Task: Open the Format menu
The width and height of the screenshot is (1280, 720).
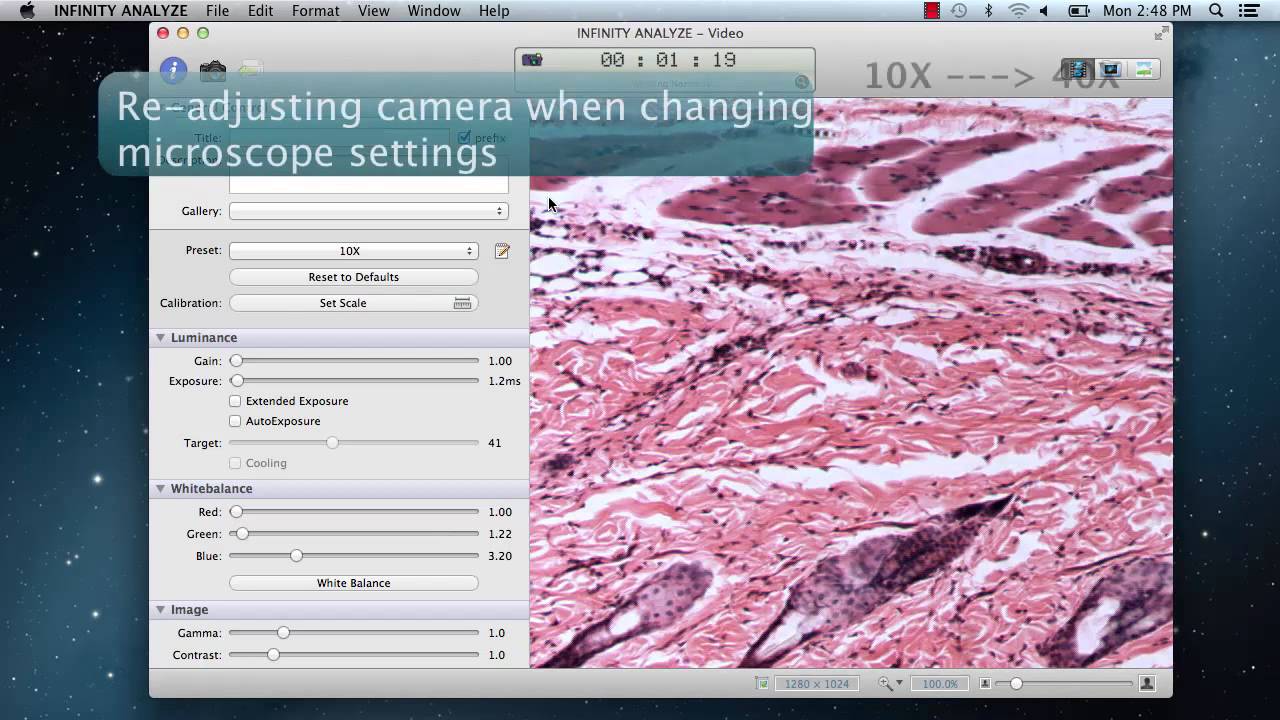Action: coord(315,11)
